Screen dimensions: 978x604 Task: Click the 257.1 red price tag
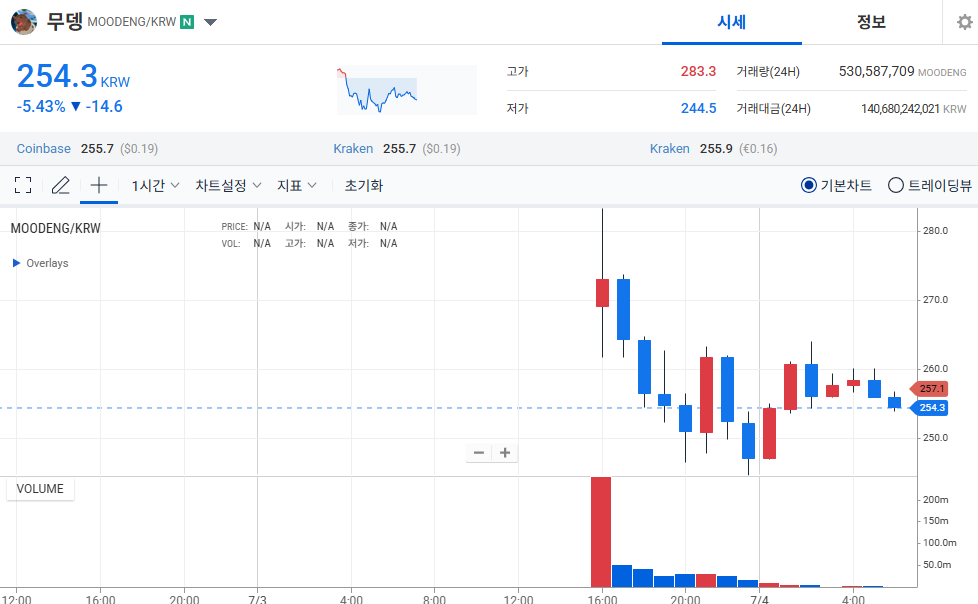click(x=930, y=389)
